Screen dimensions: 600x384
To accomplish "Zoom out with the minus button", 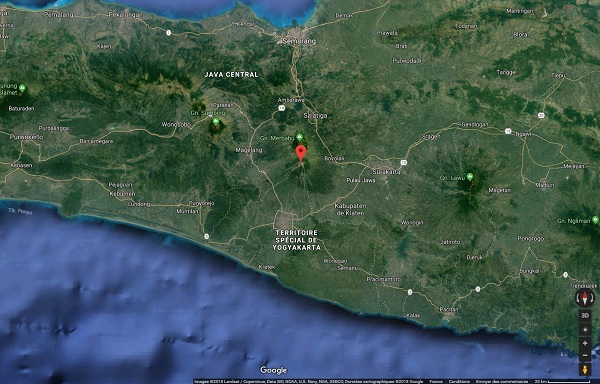I will point(585,356).
